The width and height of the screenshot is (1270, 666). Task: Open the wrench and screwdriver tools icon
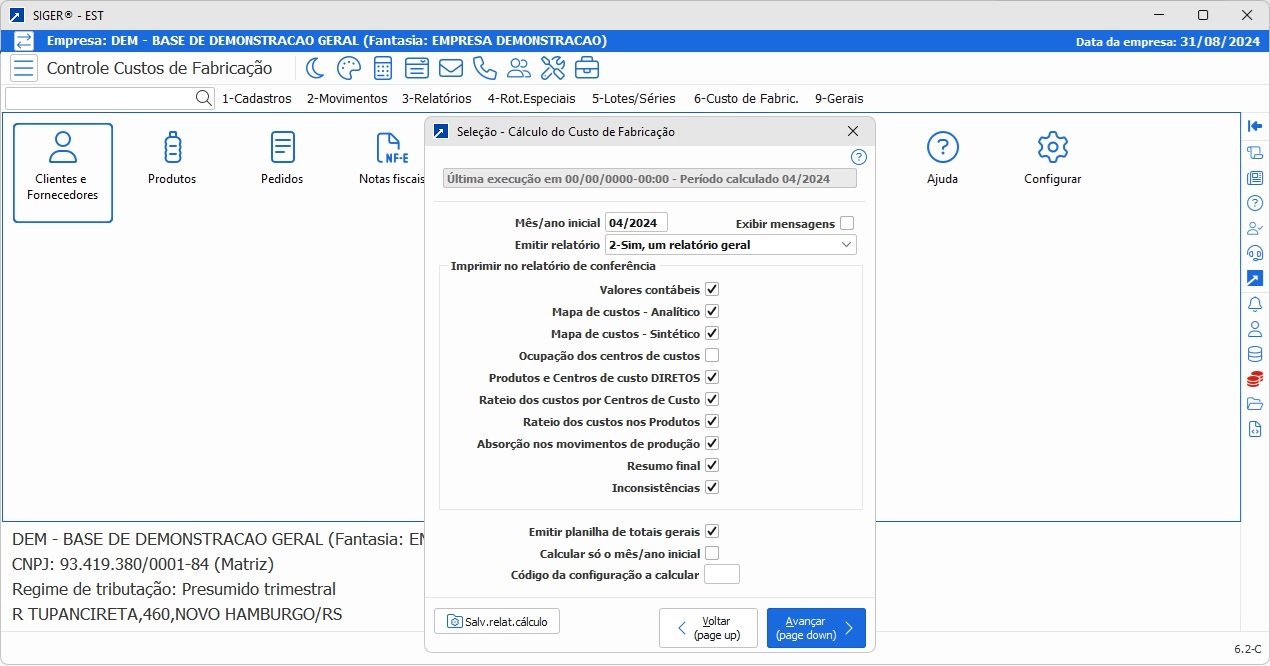553,68
